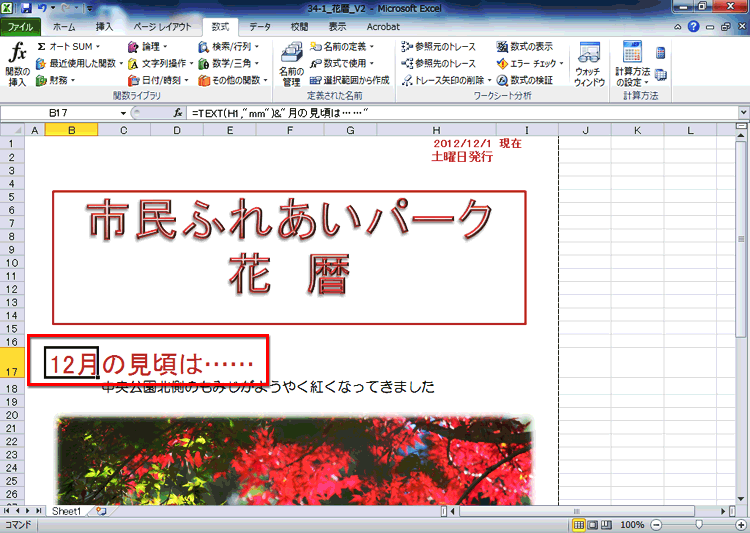Open the File (ファイル) tab
This screenshot has height=533, width=750.
coord(20,27)
